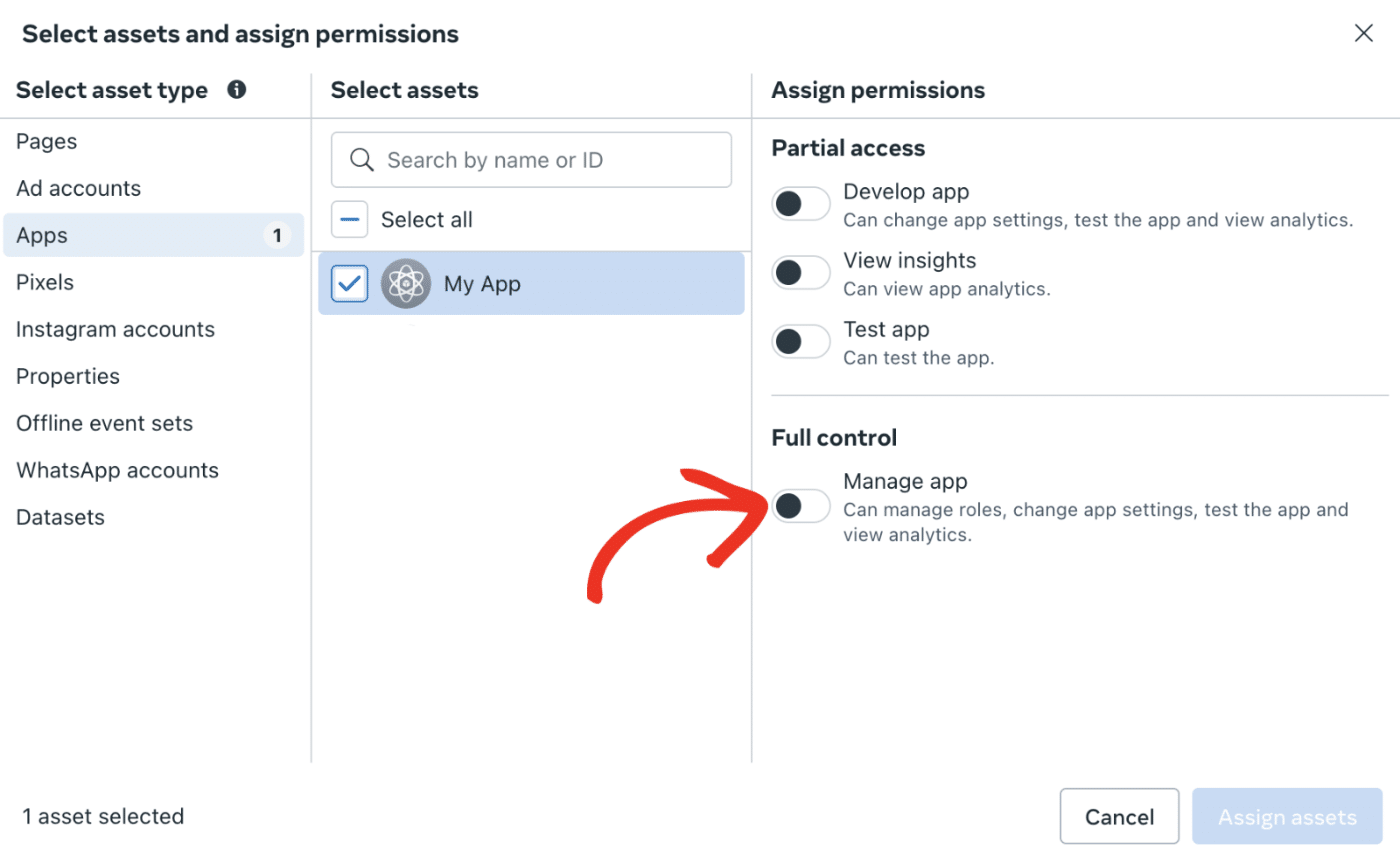Viewport: 1400px width, 863px height.
Task: Close the assign permissions dialog
Action: pos(1363,33)
